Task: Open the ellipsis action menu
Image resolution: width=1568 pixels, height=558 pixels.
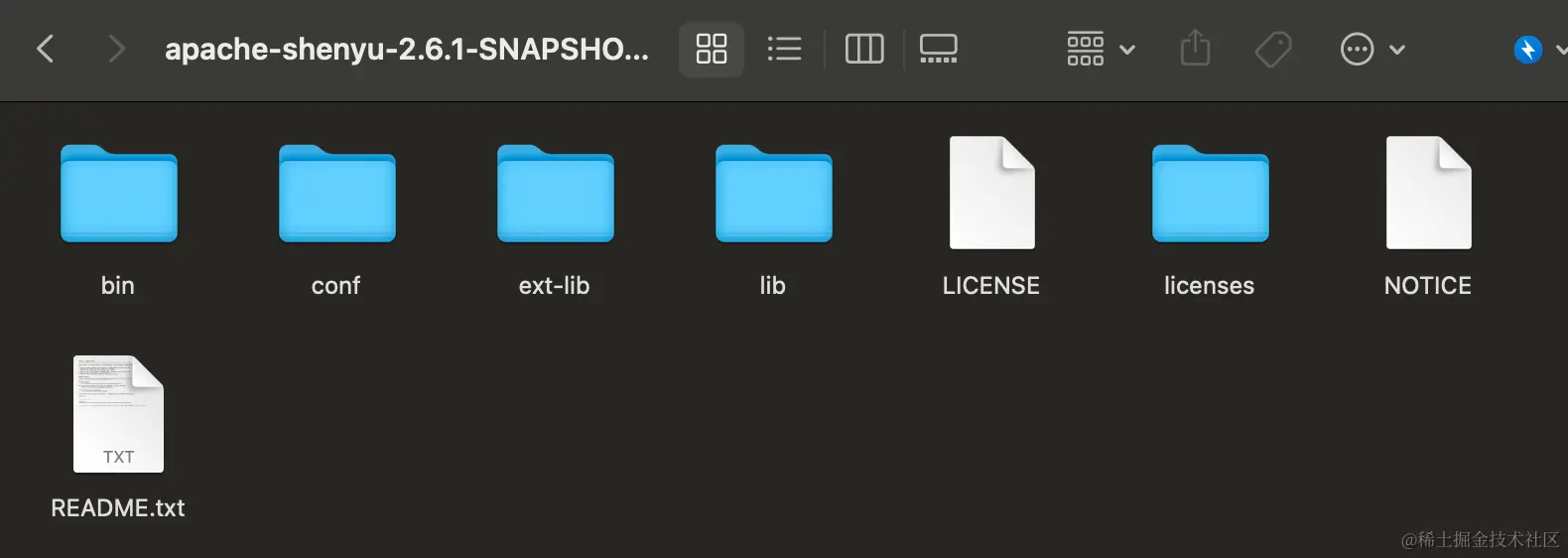Action: (1372, 49)
